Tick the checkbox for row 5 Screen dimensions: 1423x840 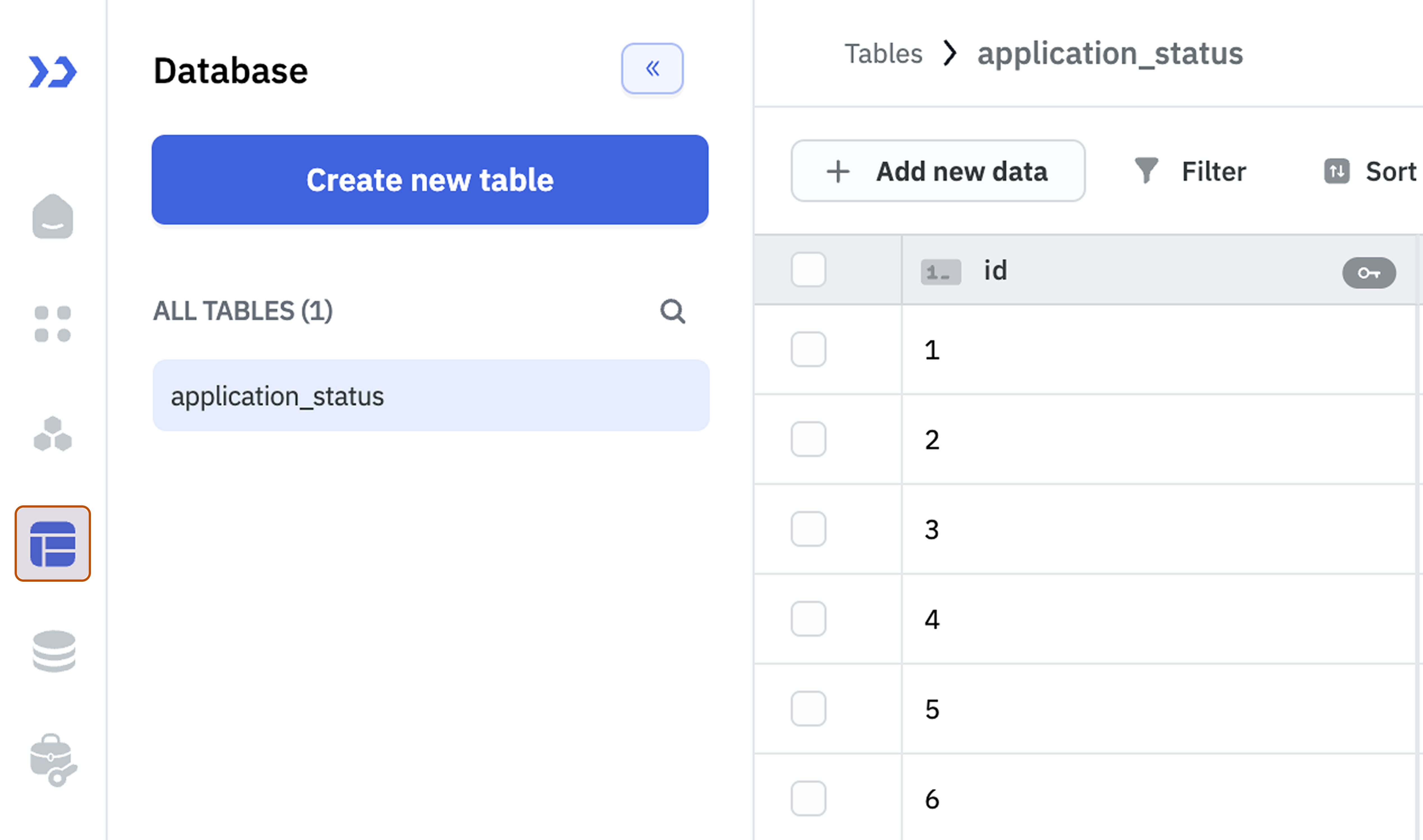click(x=808, y=708)
